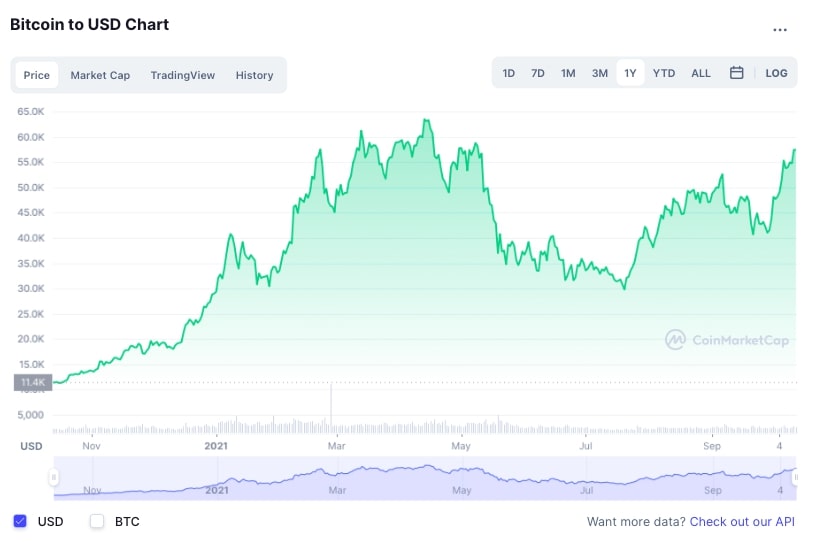Enable the BTC checkbox
Screen dimensions: 816x550
(x=97, y=521)
